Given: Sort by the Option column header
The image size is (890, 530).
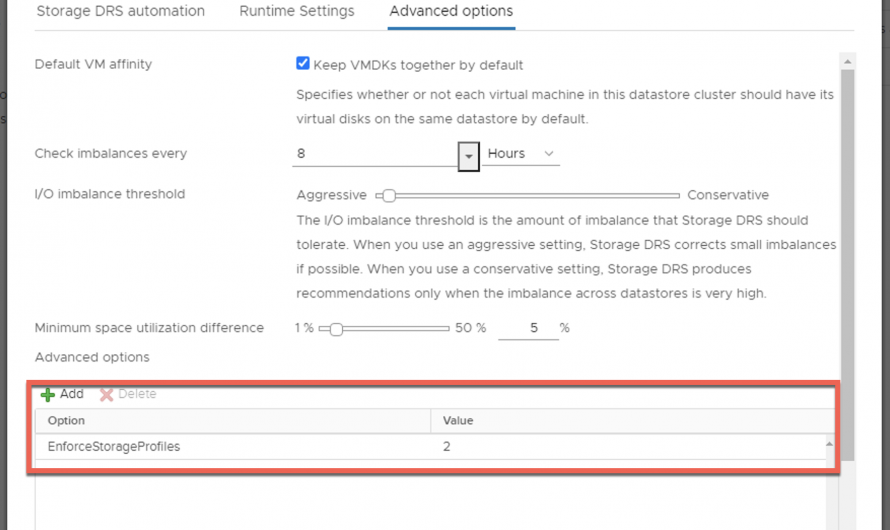Looking at the screenshot, I should tap(232, 421).
